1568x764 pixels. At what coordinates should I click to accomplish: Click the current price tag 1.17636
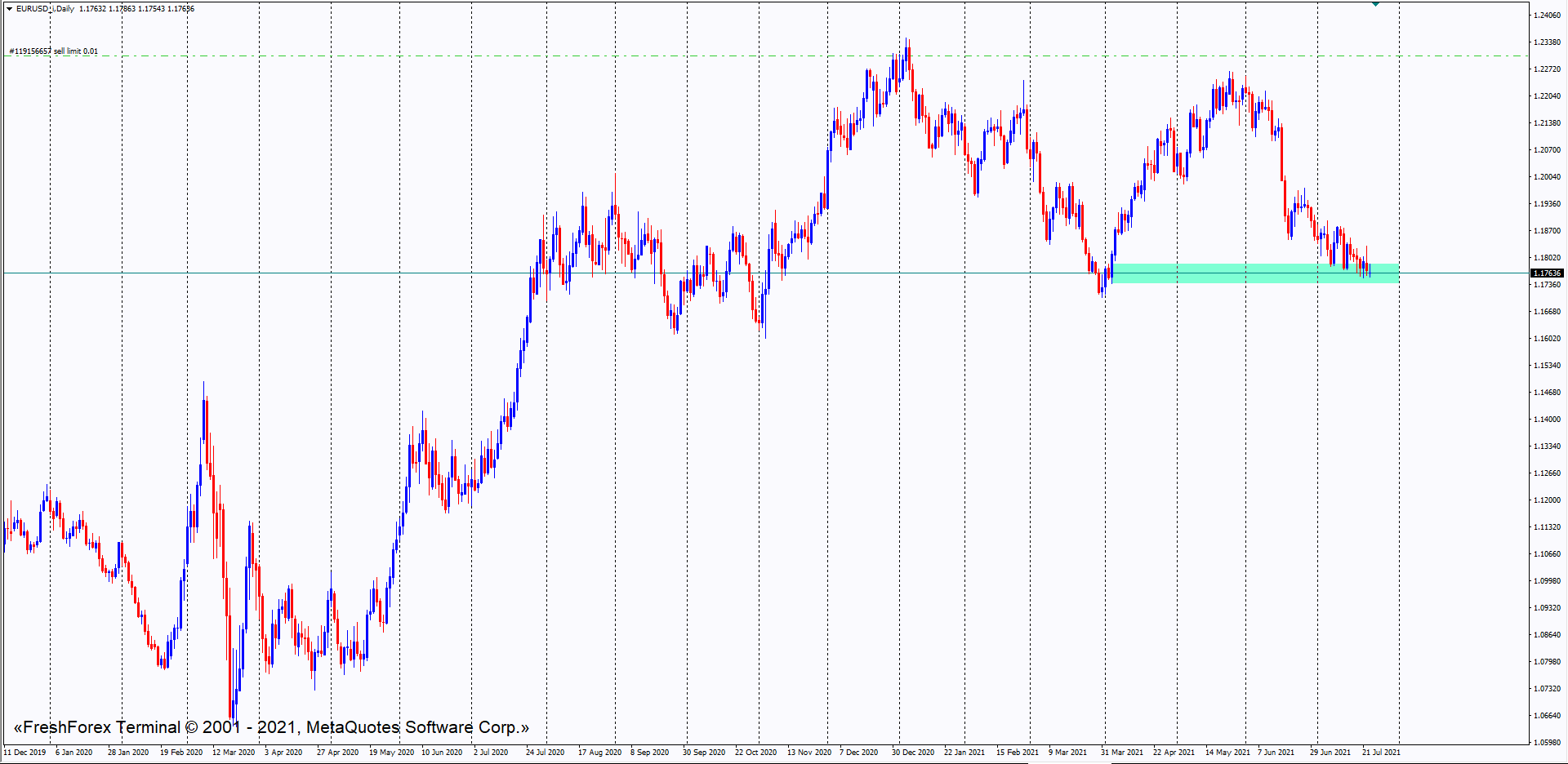pyautogui.click(x=1546, y=273)
